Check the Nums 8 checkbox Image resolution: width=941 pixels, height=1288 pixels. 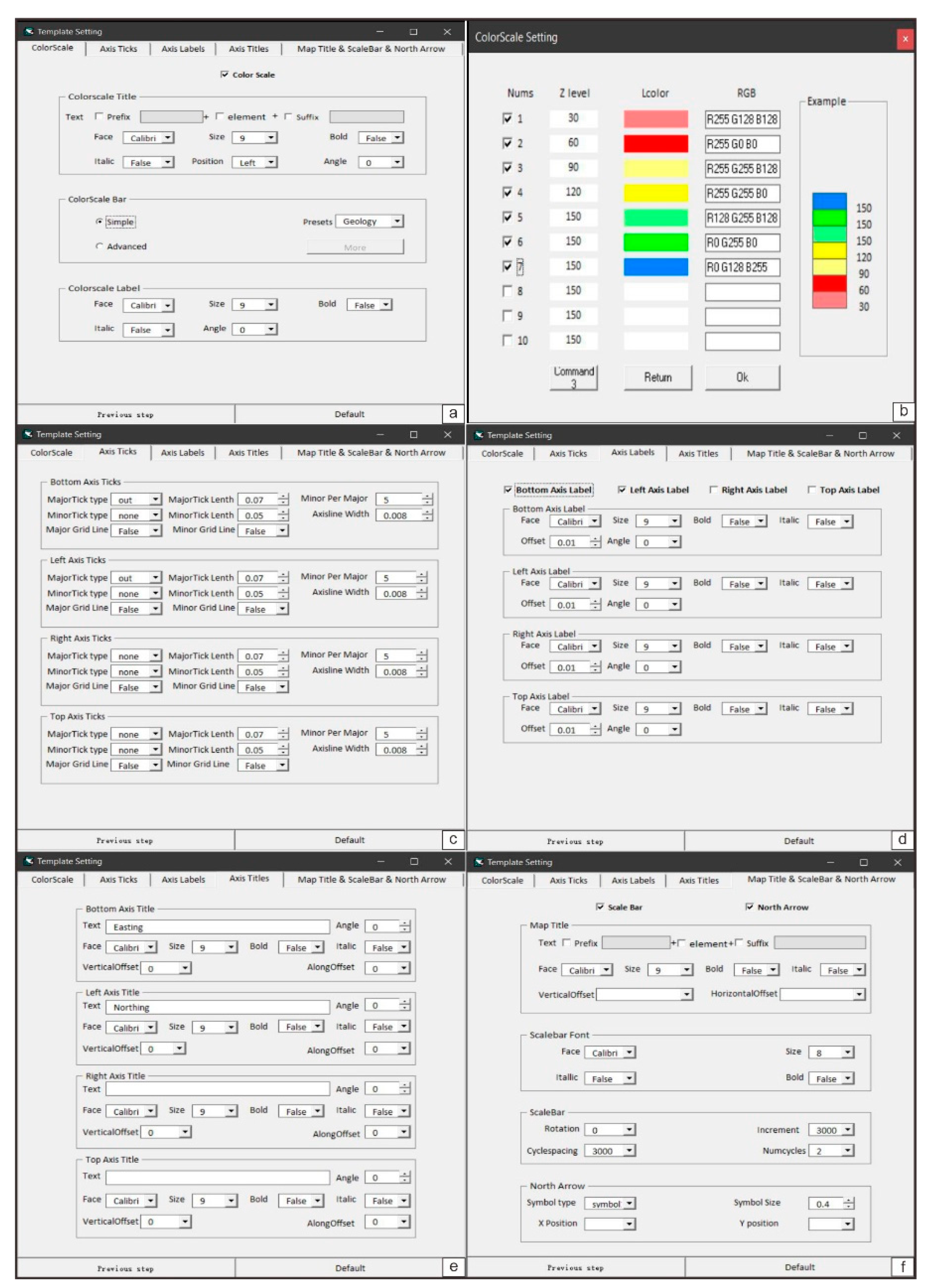point(507,291)
